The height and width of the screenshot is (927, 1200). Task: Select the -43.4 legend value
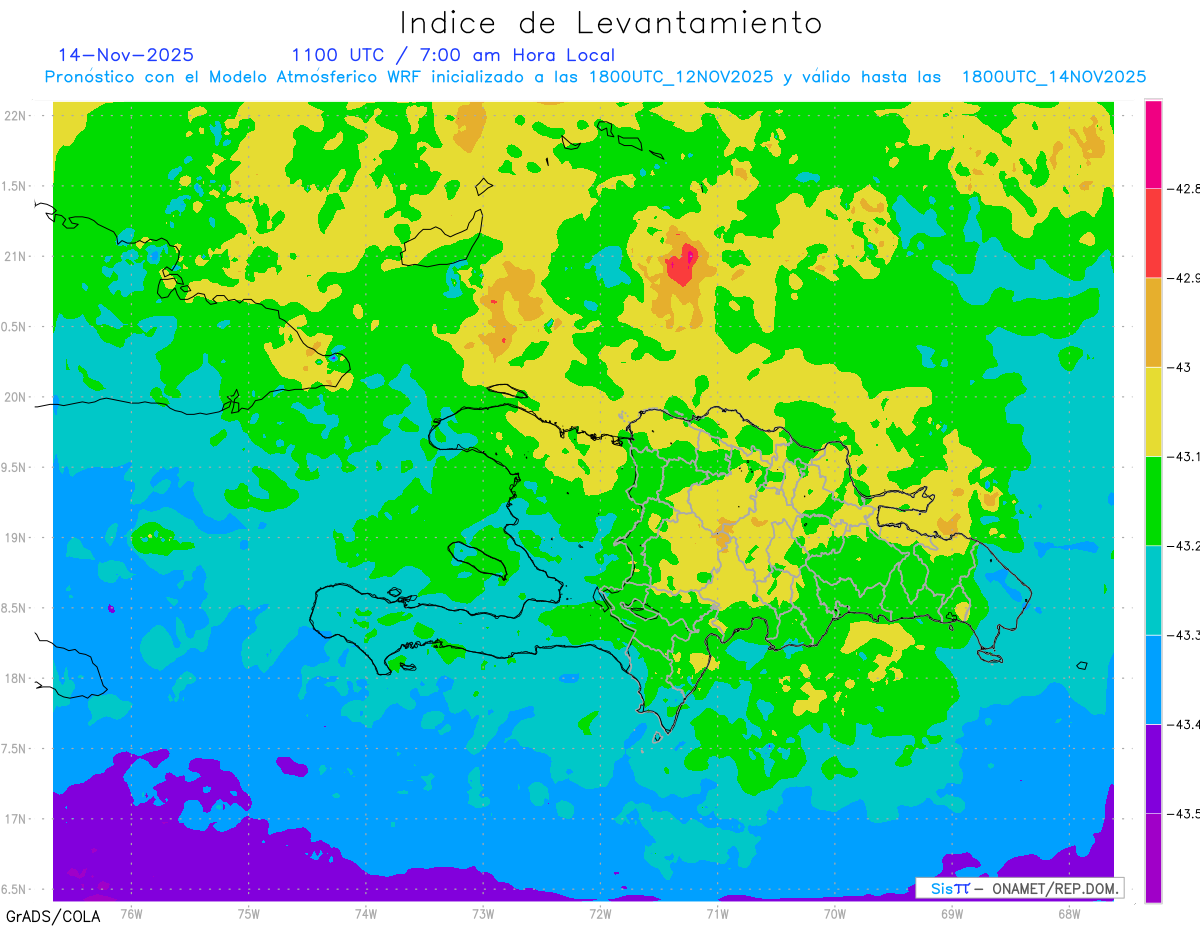1183,724
